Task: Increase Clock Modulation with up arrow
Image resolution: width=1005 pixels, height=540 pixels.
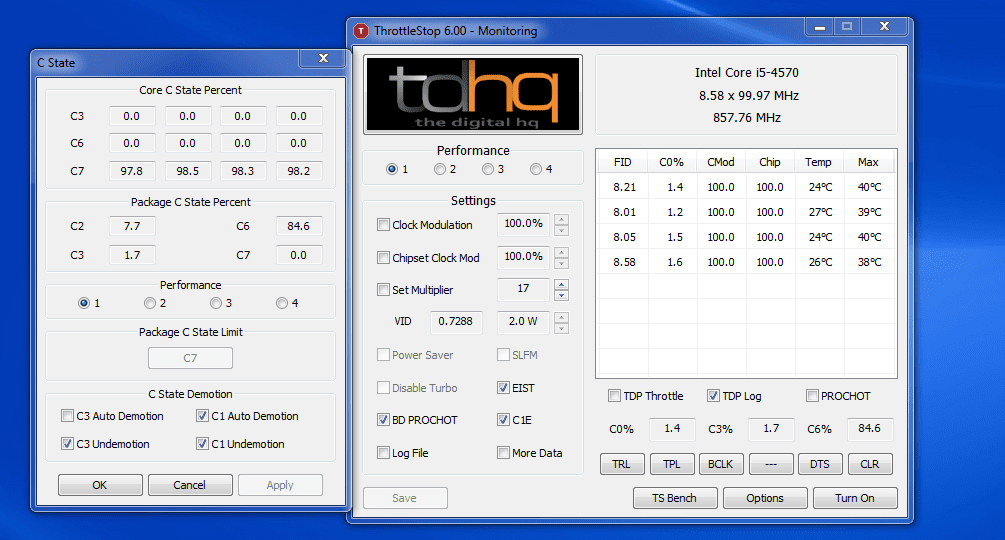Action: click(561, 219)
